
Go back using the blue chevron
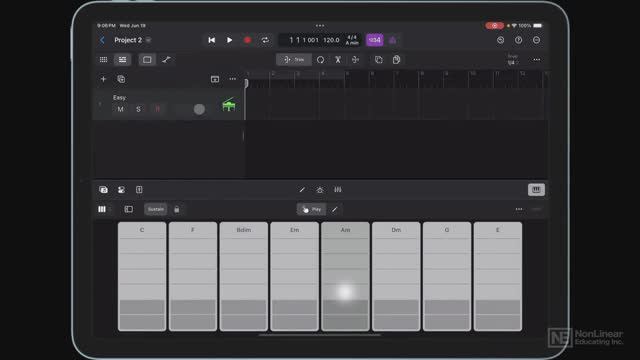102,40
